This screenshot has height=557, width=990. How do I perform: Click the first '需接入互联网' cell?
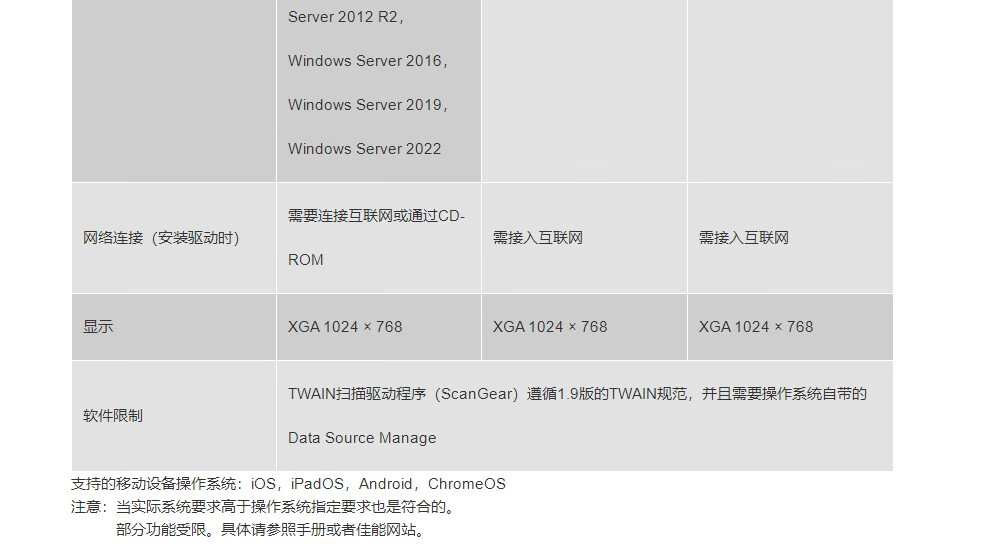coord(538,238)
